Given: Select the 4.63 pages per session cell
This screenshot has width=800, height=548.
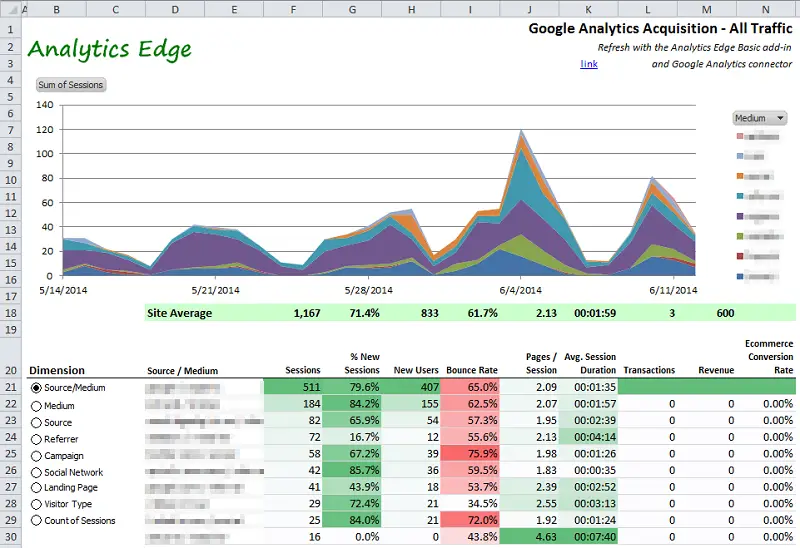Looking at the screenshot, I should point(529,537).
